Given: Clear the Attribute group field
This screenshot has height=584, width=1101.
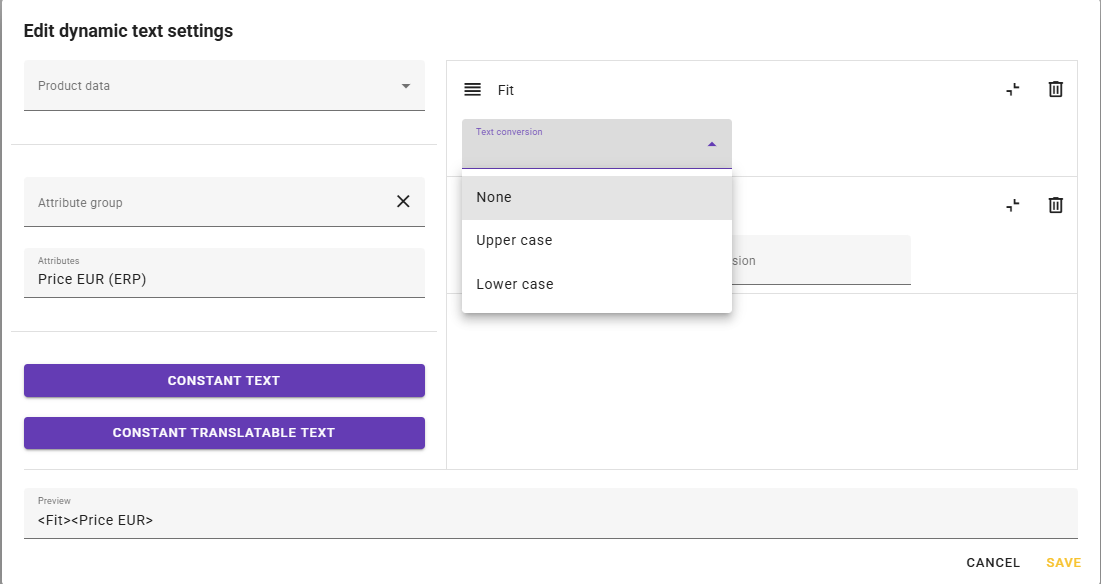Looking at the screenshot, I should tap(403, 202).
